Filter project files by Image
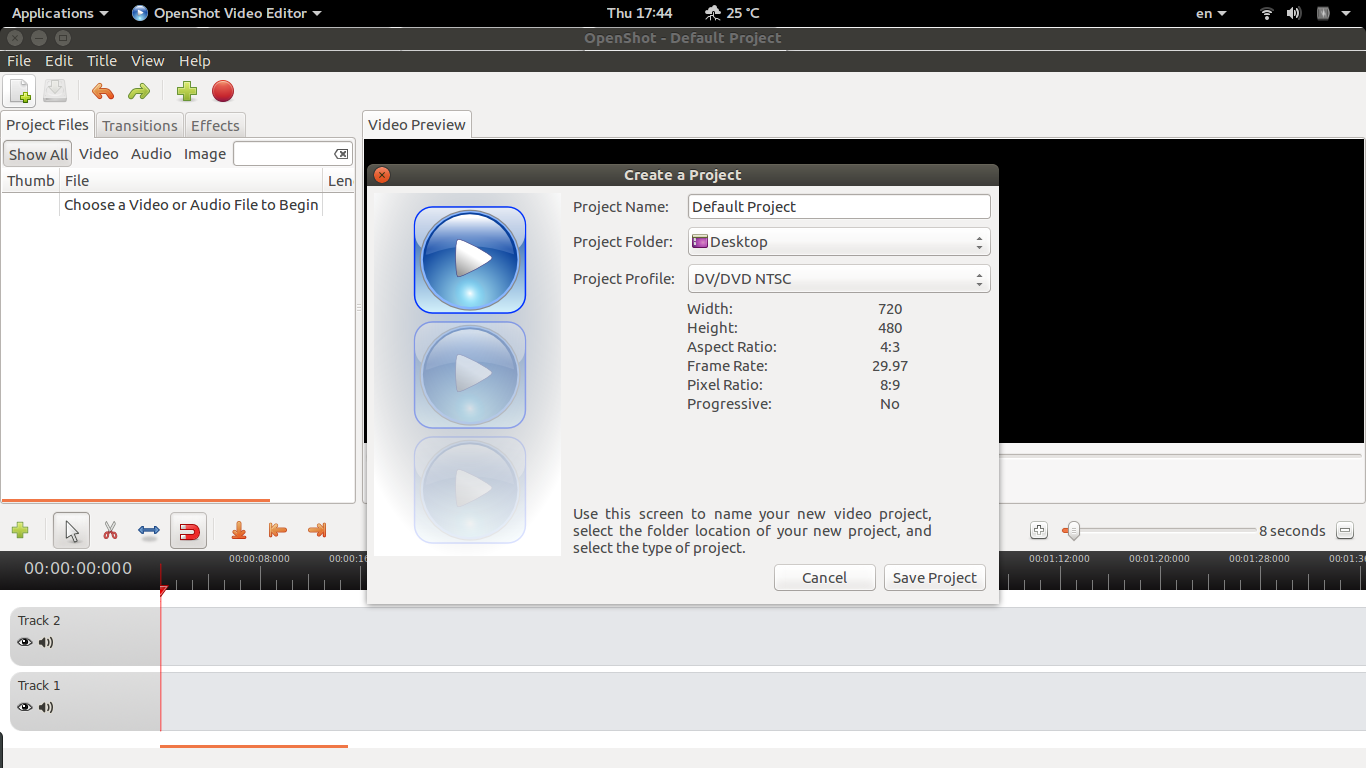Image resolution: width=1366 pixels, height=768 pixels. (x=205, y=154)
